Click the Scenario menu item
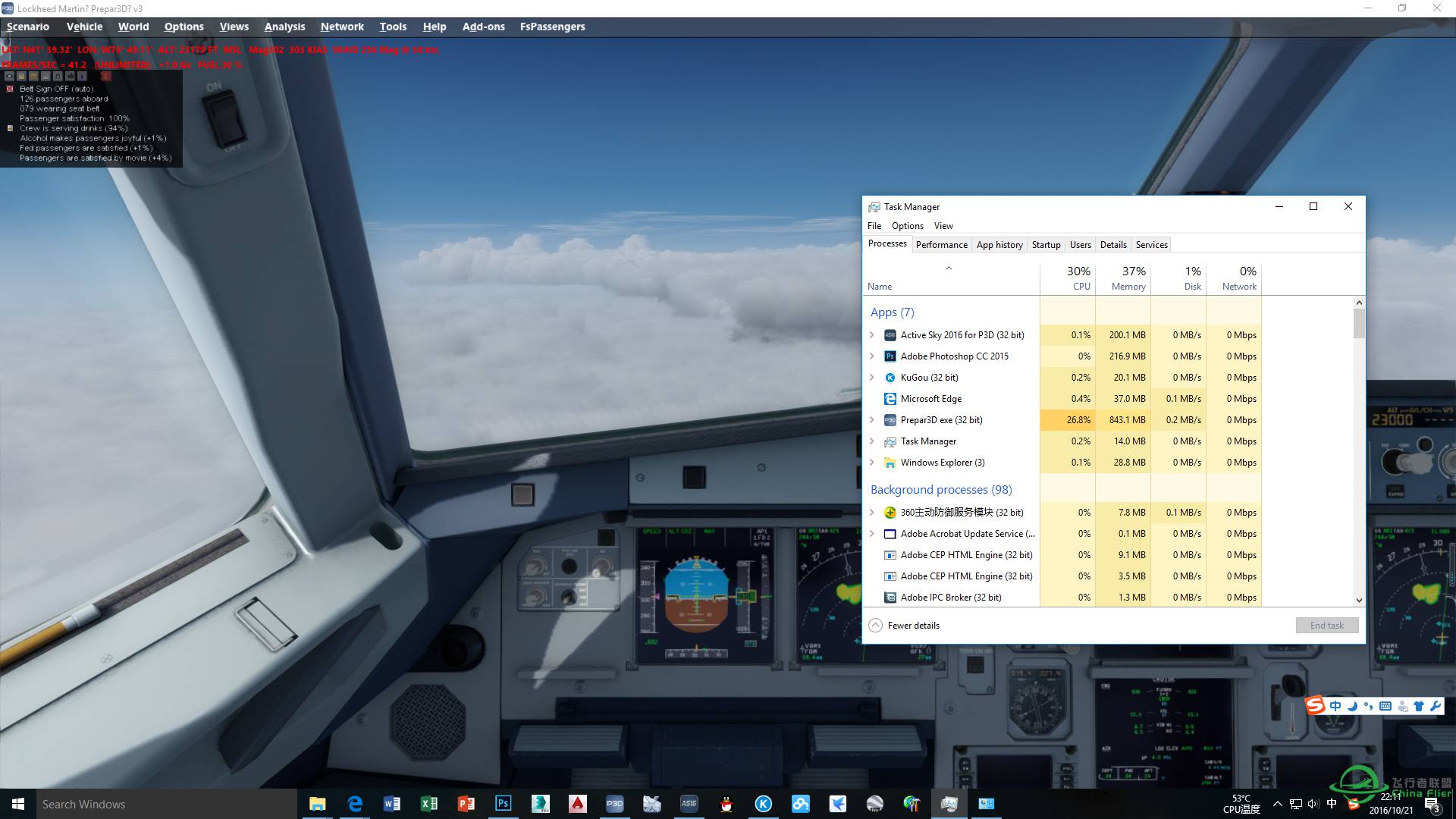Viewport: 1456px width, 819px height. pyautogui.click(x=27, y=26)
